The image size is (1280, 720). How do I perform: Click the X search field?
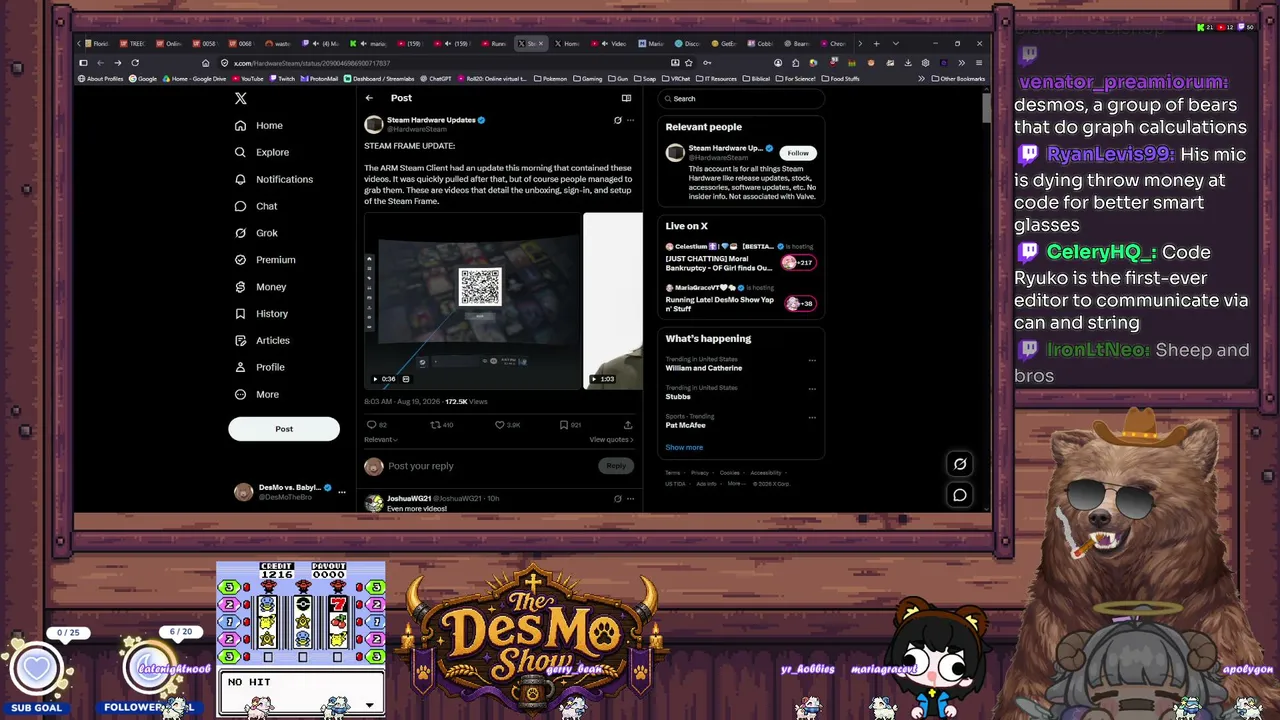741,99
